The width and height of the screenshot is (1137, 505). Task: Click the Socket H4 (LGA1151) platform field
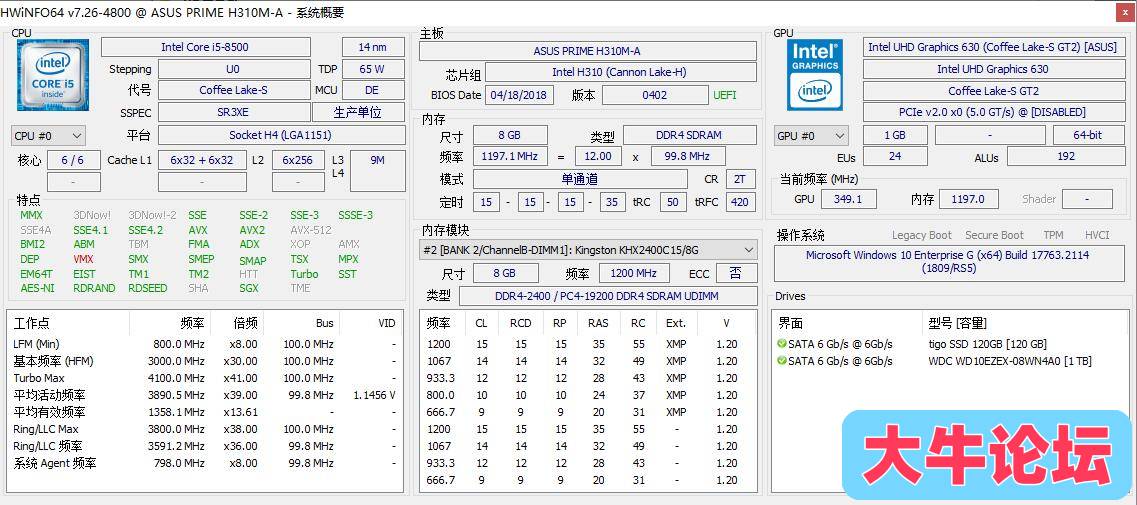coord(281,136)
